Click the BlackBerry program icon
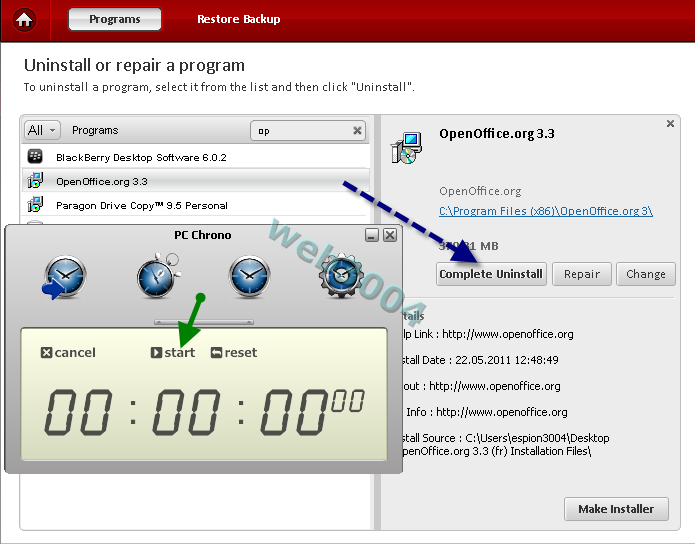 click(x=35, y=157)
